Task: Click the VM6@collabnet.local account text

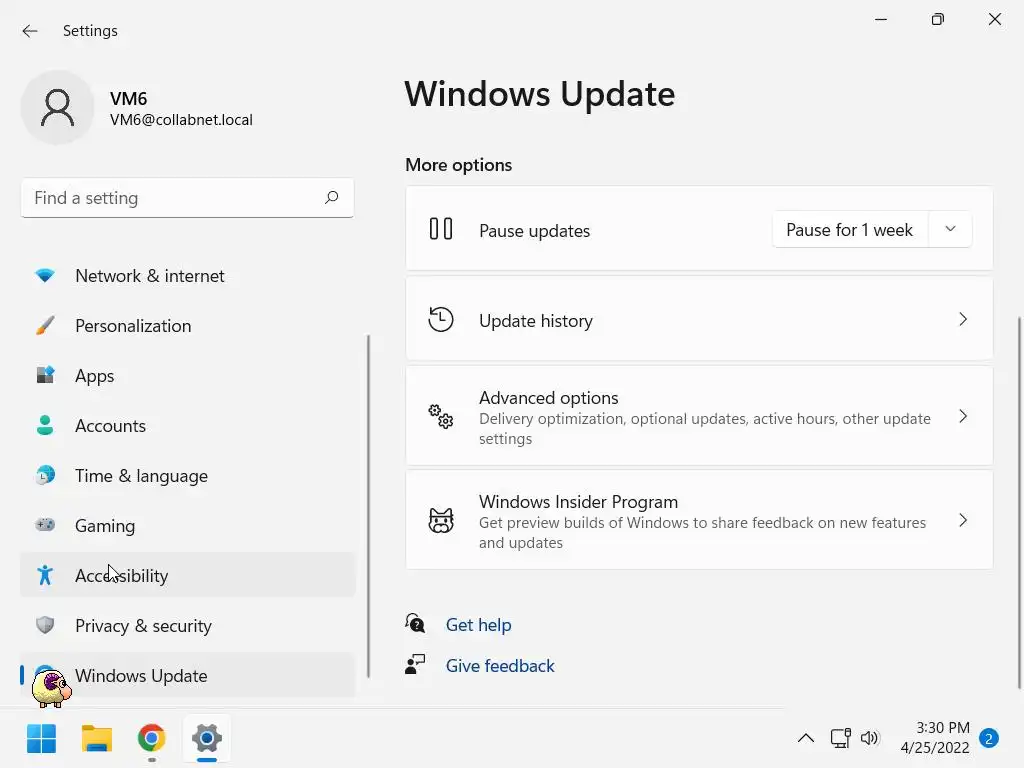Action: (181, 120)
